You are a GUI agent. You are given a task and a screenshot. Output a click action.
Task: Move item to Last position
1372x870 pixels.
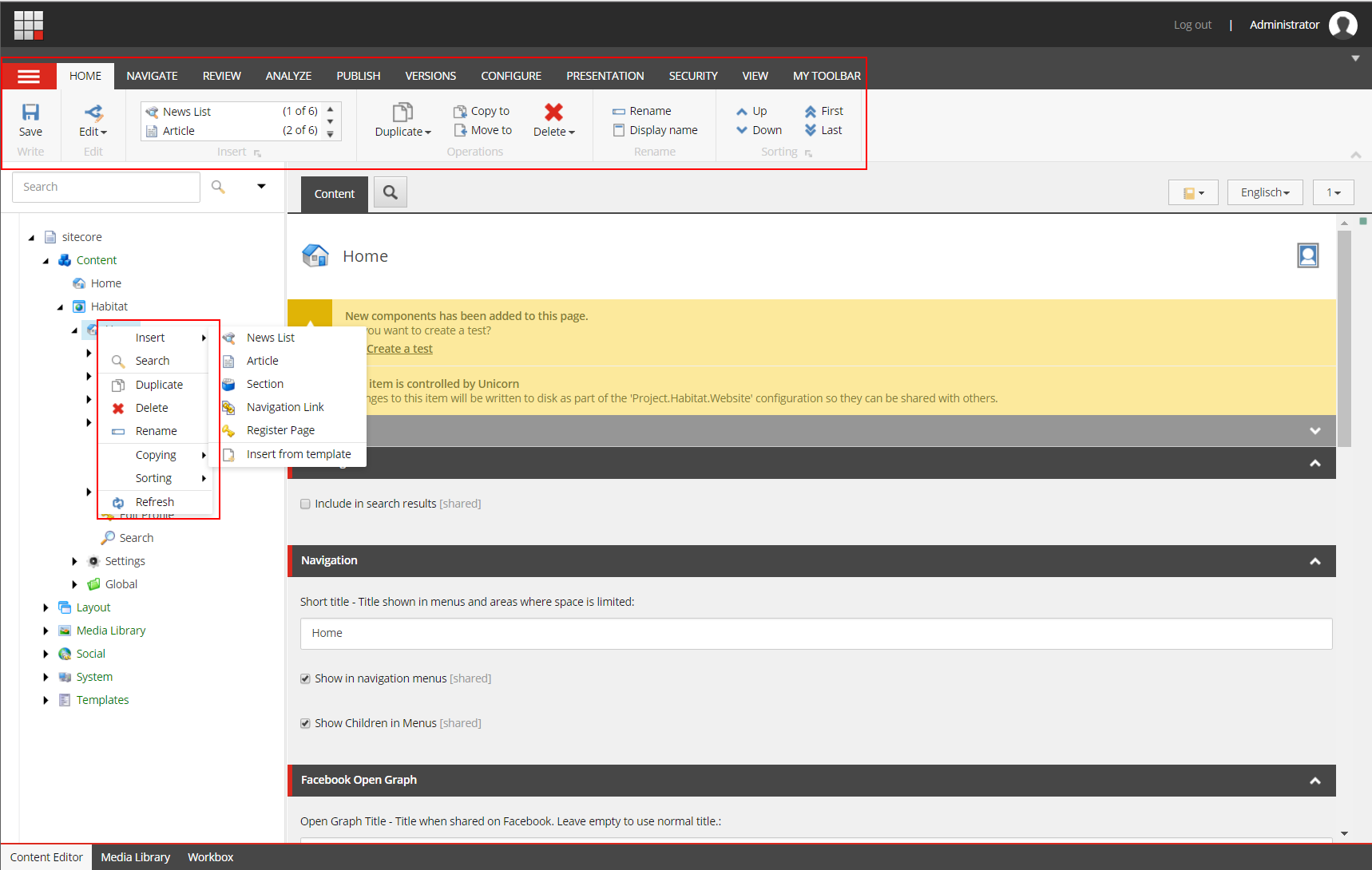(823, 130)
